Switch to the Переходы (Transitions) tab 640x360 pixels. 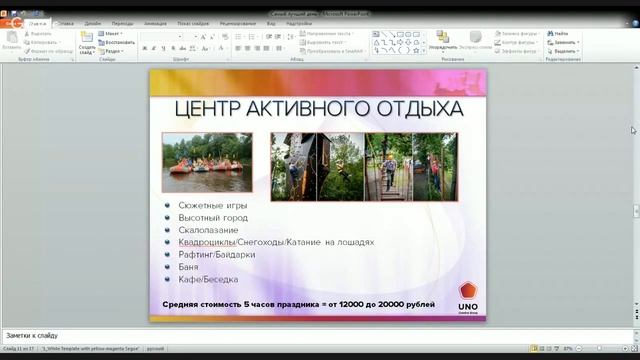[122, 24]
